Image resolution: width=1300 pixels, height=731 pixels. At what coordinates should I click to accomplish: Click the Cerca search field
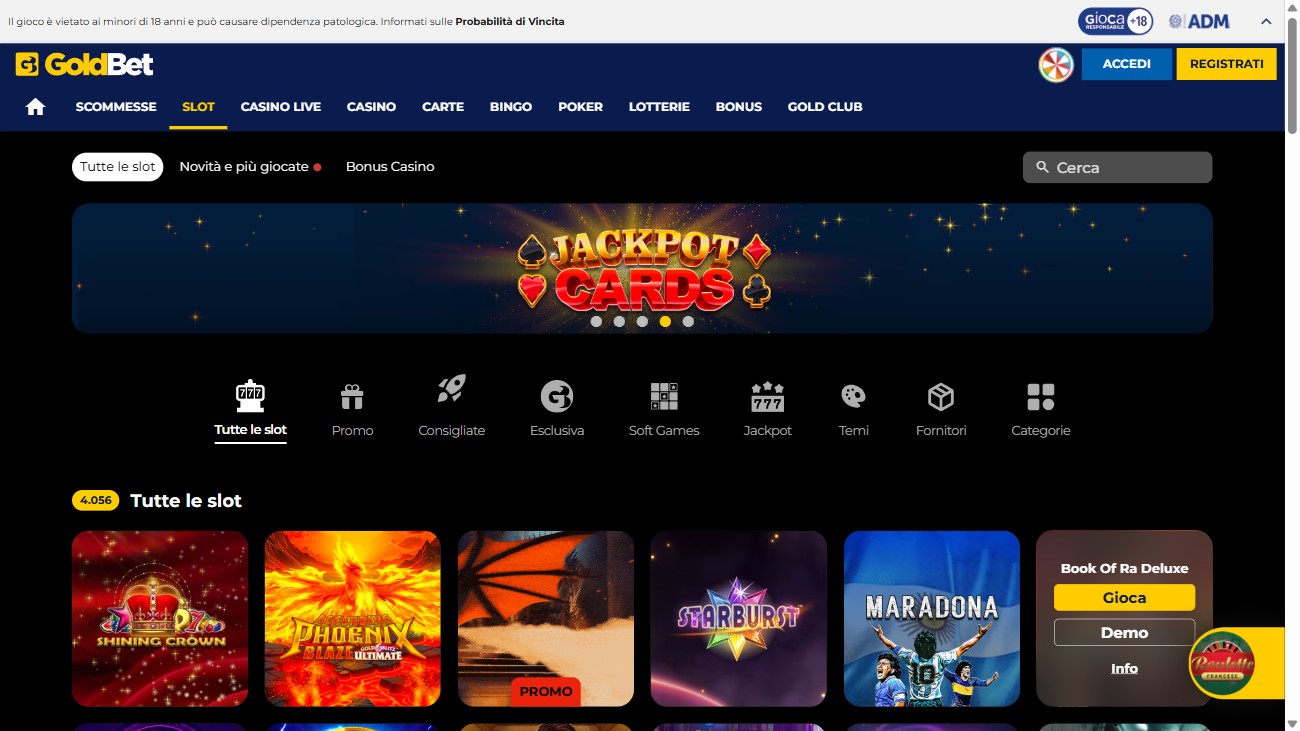pyautogui.click(x=1117, y=167)
